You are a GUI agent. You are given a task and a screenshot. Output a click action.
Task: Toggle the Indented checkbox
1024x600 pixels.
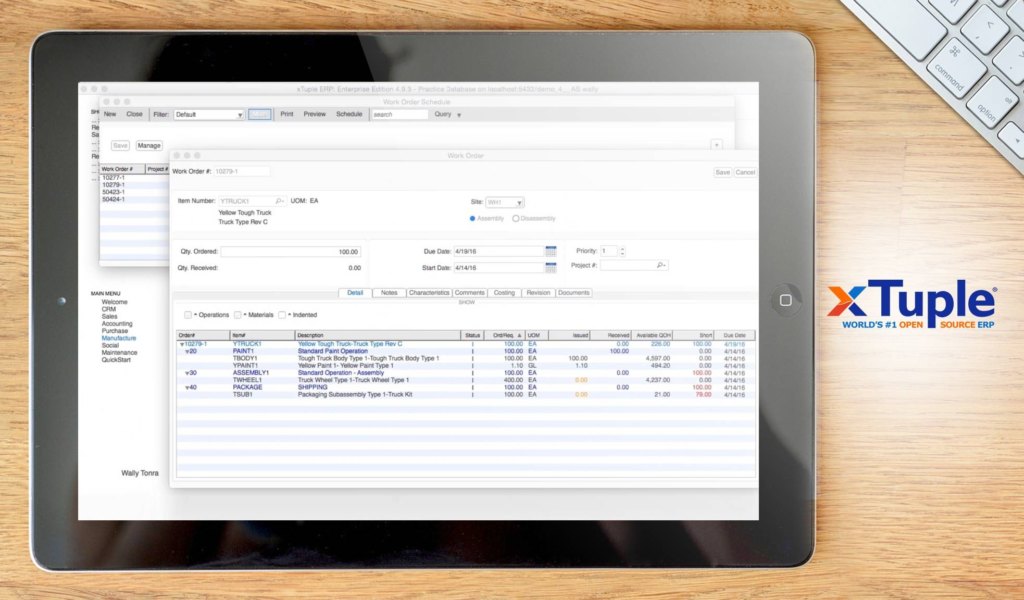pyautogui.click(x=283, y=315)
